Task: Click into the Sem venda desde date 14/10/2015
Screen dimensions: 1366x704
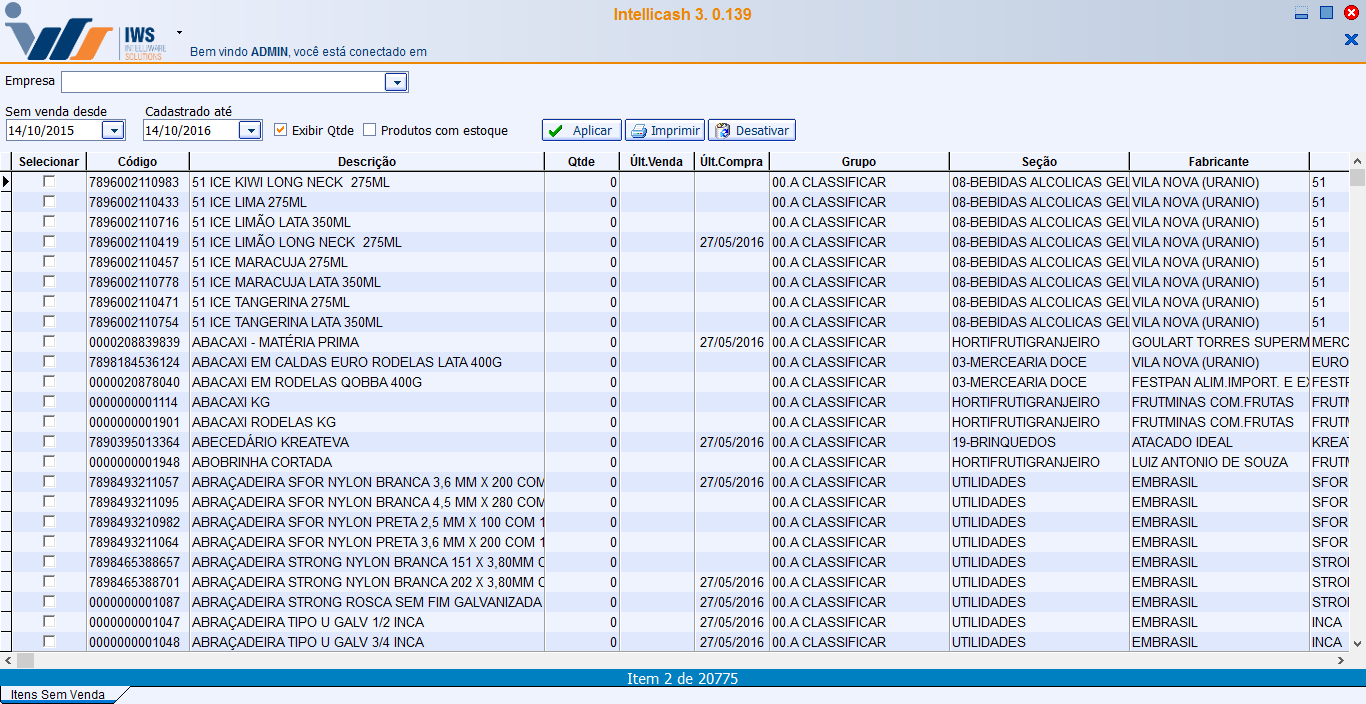Action: coord(53,130)
